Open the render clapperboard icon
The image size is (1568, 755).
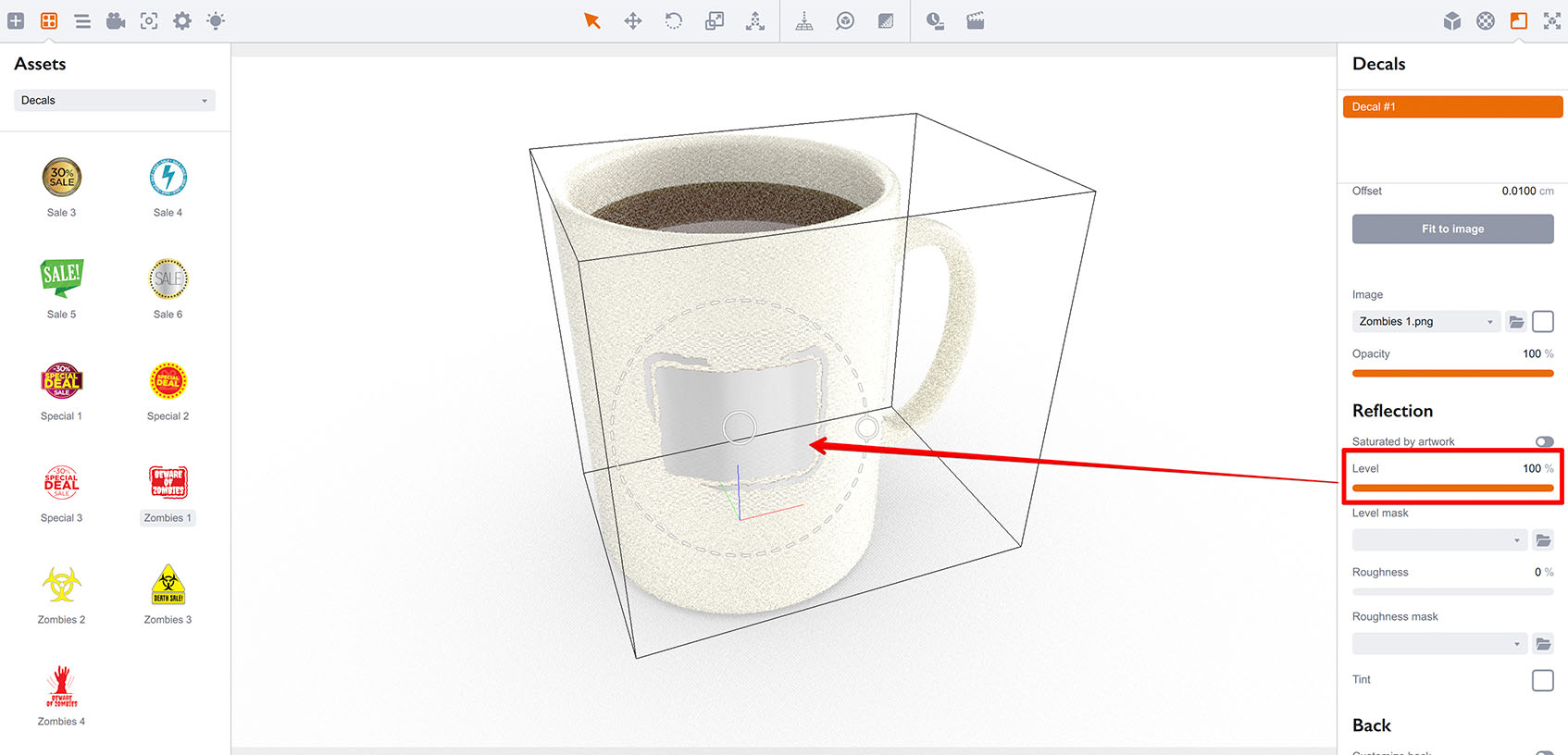point(976,20)
